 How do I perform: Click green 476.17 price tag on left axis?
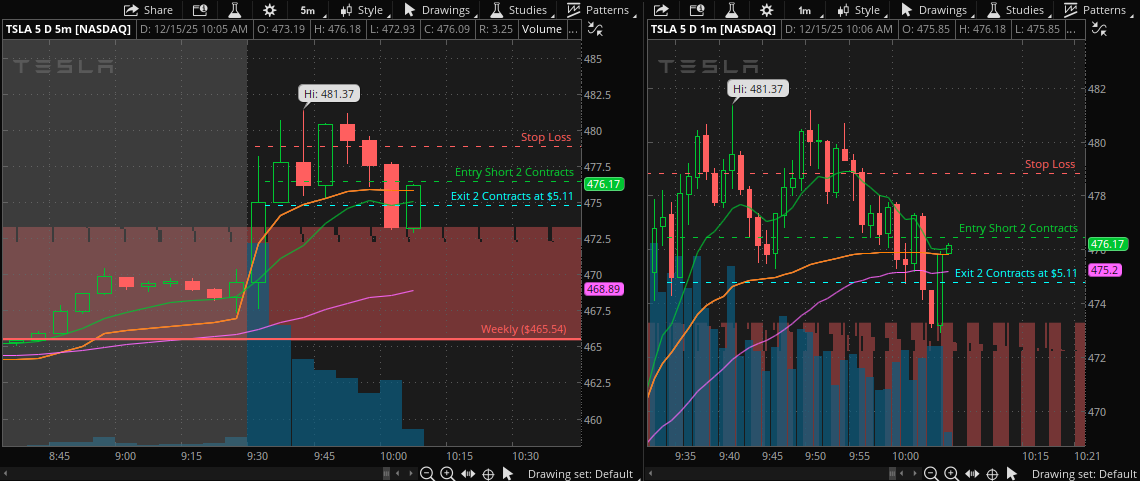point(604,185)
